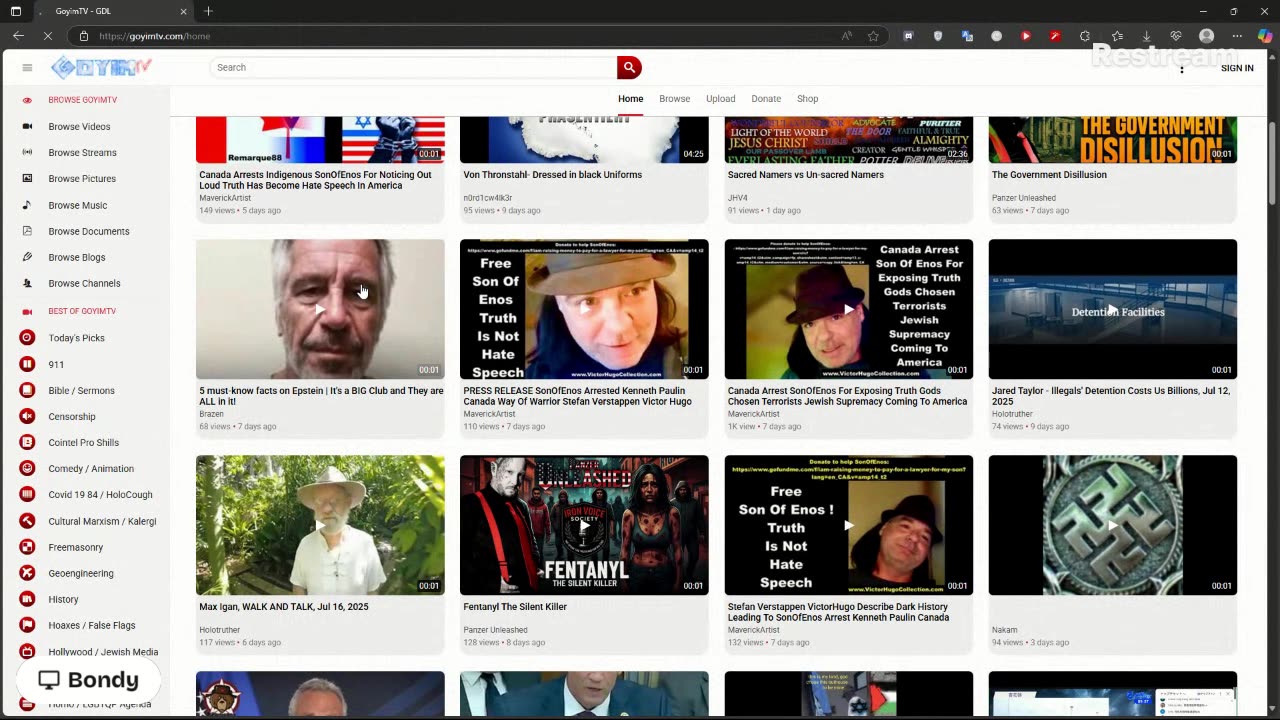Click channel name 'Brazen'

211,414
